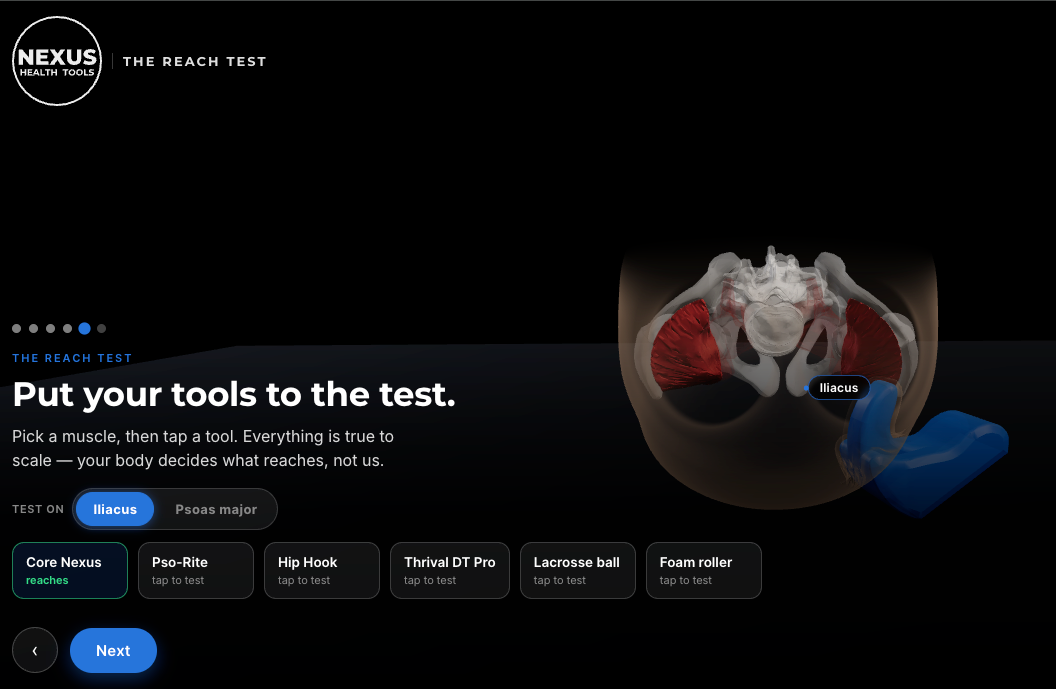
Task: Click the 'TEST ON' label
Action: (x=38, y=509)
